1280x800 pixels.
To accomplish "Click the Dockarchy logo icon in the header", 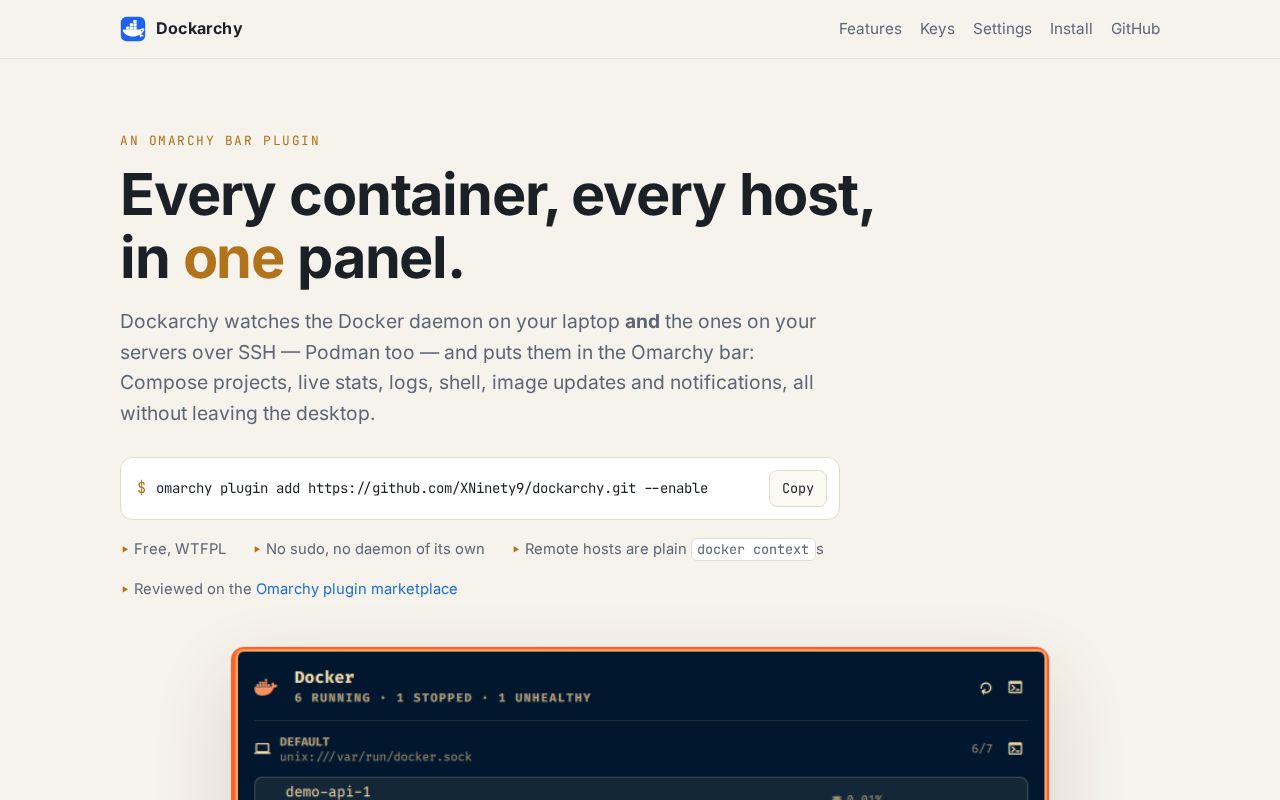I will tap(133, 29).
